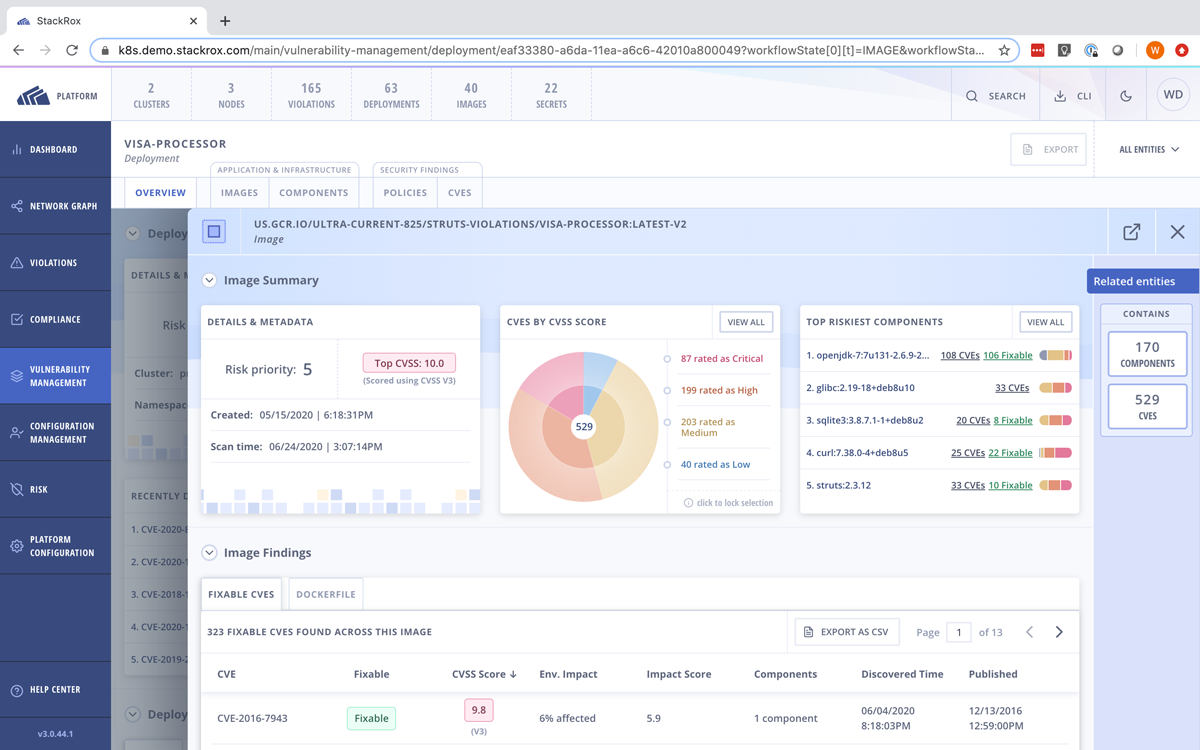
Task: Open image in external view icon
Action: point(1131,232)
